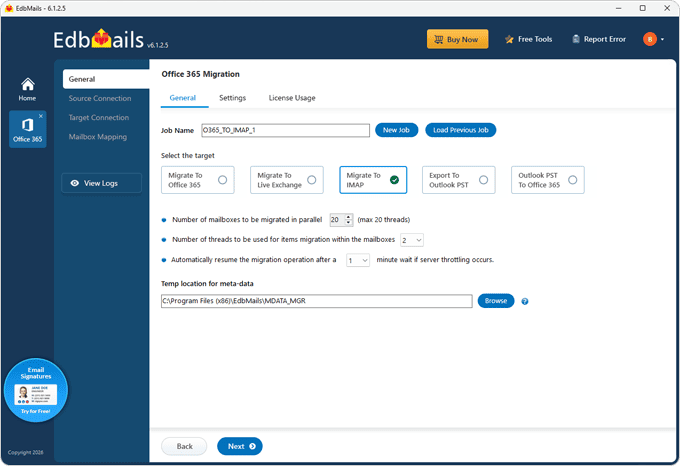Image resolution: width=680 pixels, height=466 pixels.
Task: Open the threads per mailbox dropdown
Action: (412, 240)
